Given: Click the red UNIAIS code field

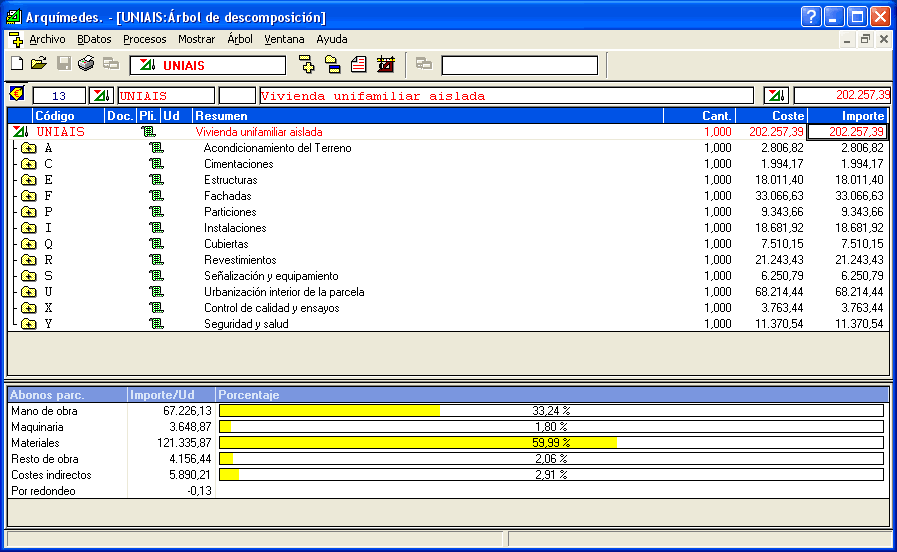Looking at the screenshot, I should [x=166, y=96].
